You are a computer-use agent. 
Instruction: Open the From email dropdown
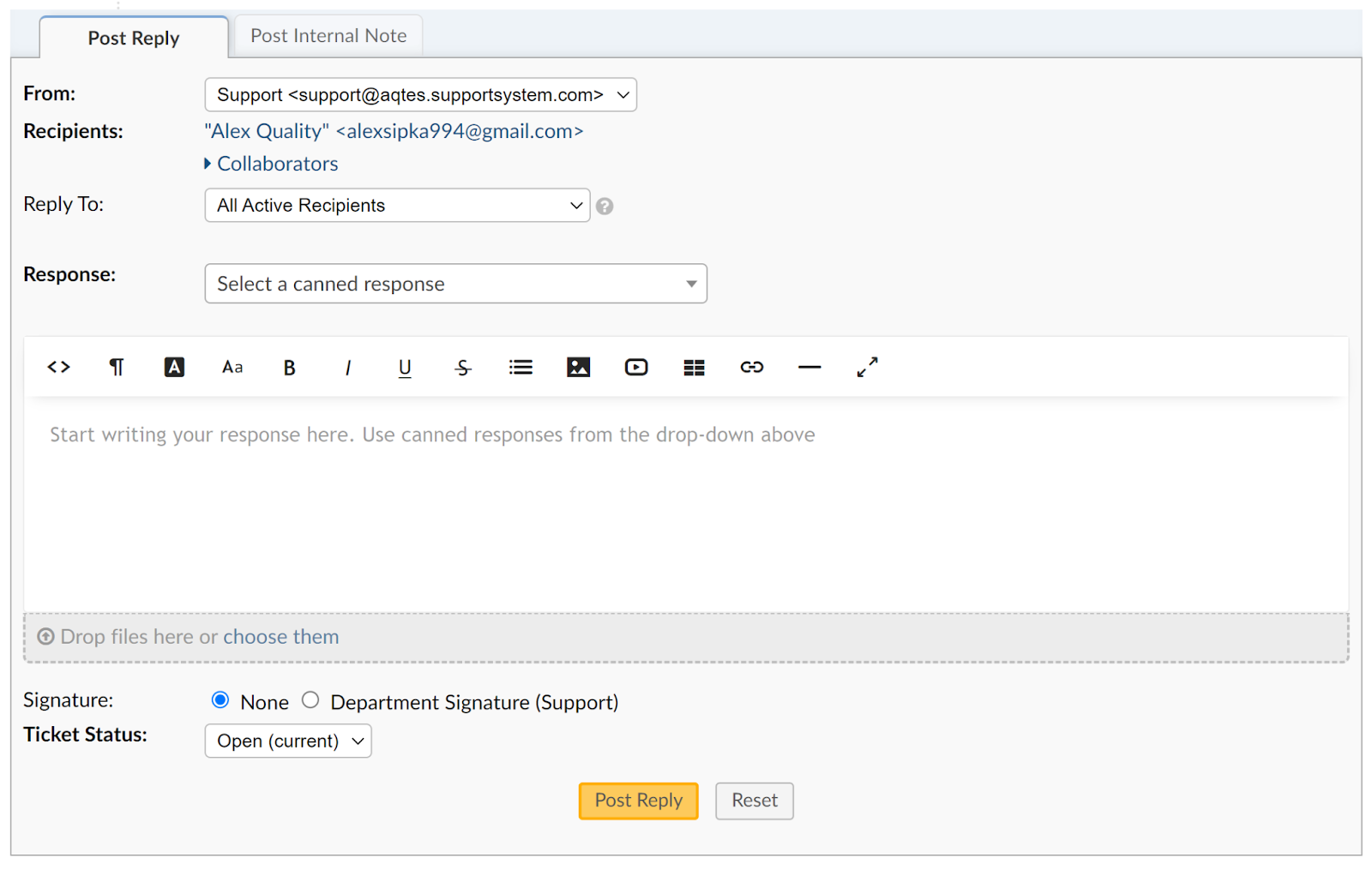coord(420,95)
